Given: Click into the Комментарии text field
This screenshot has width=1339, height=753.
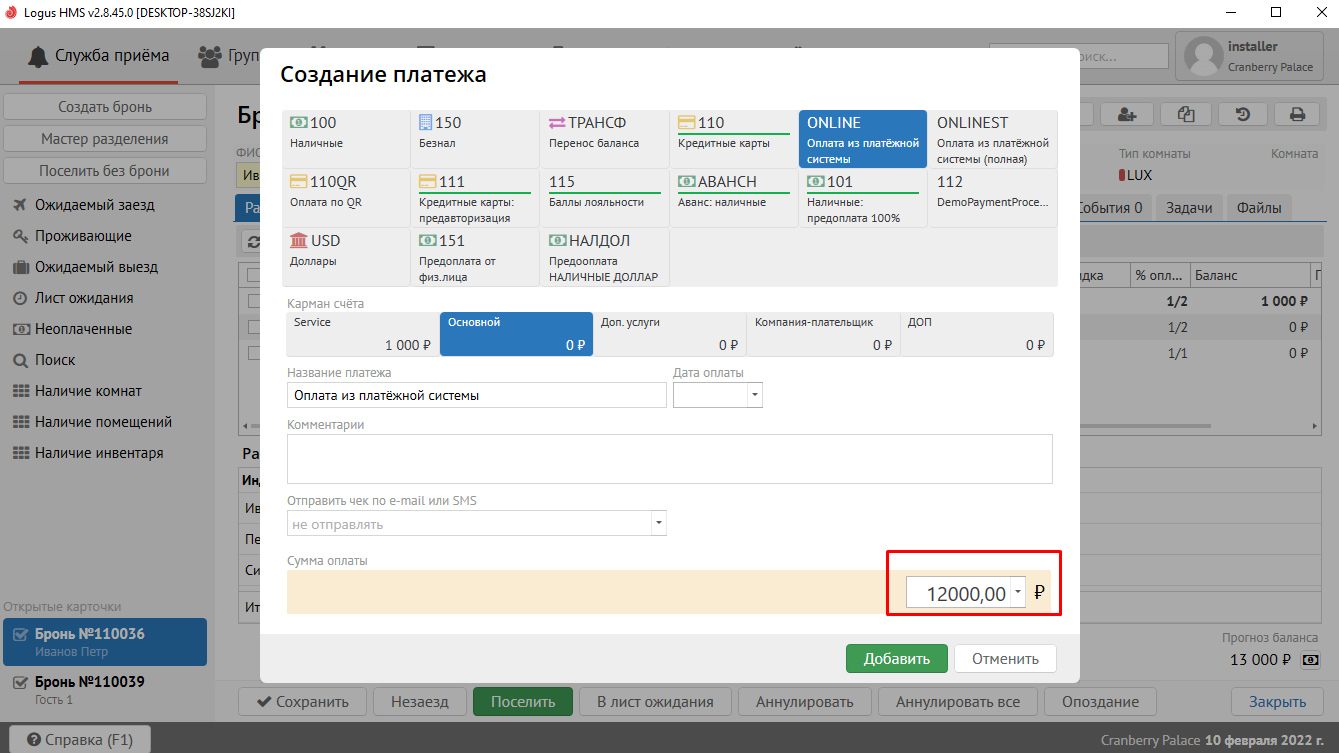Looking at the screenshot, I should (x=669, y=459).
